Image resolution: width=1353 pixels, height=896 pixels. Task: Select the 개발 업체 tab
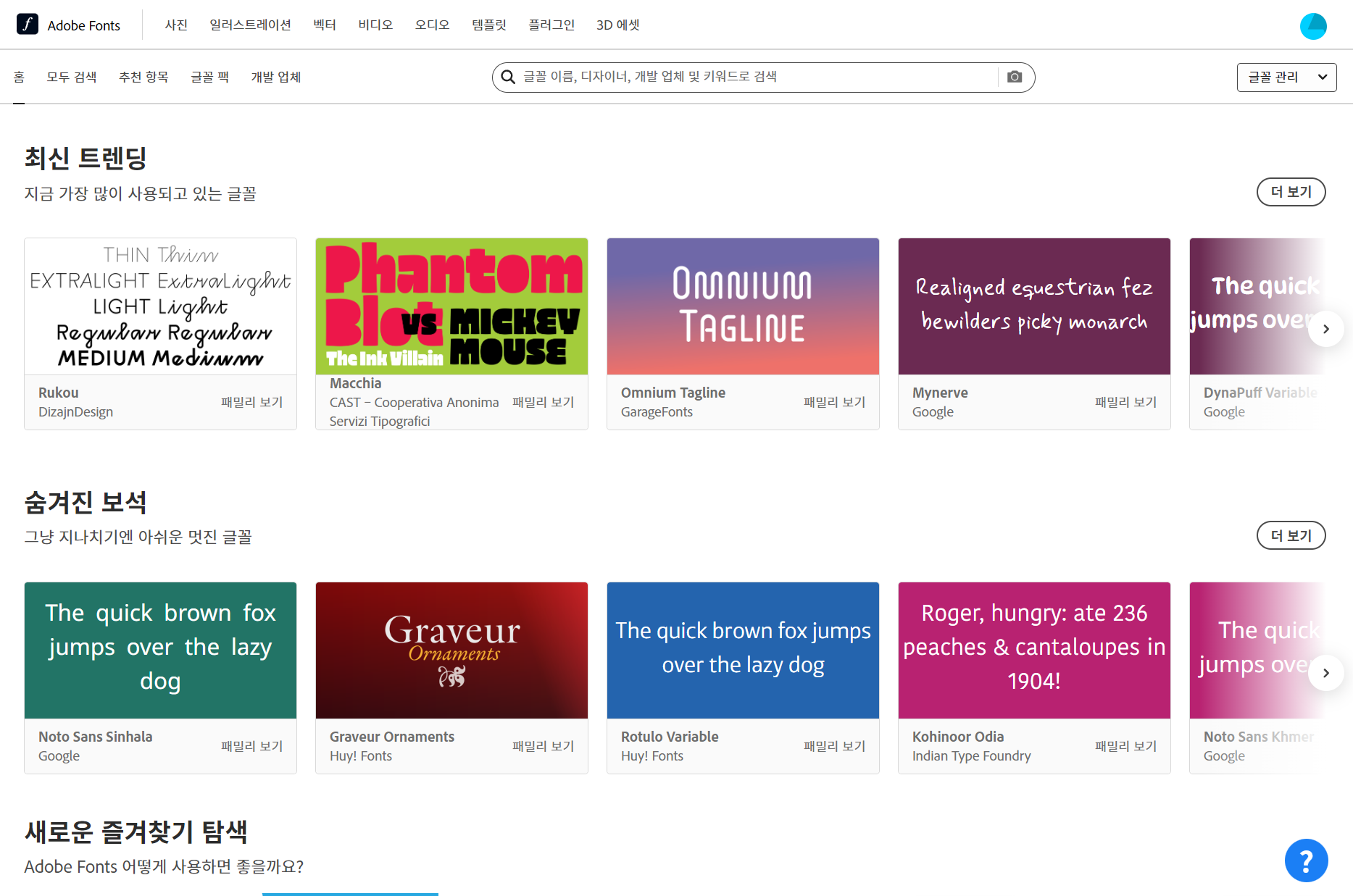pos(275,78)
